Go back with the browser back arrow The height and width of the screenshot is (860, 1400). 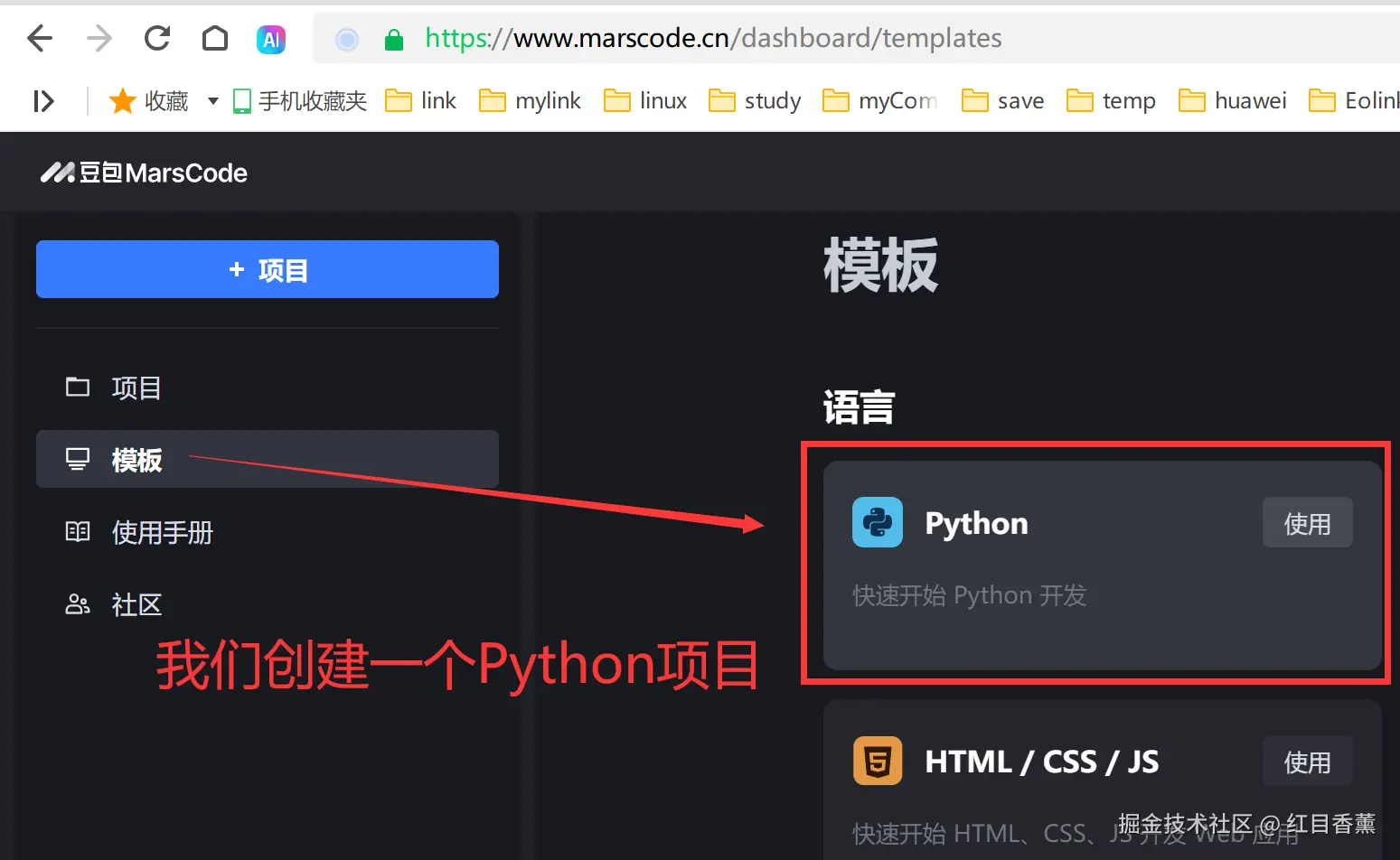[x=40, y=38]
